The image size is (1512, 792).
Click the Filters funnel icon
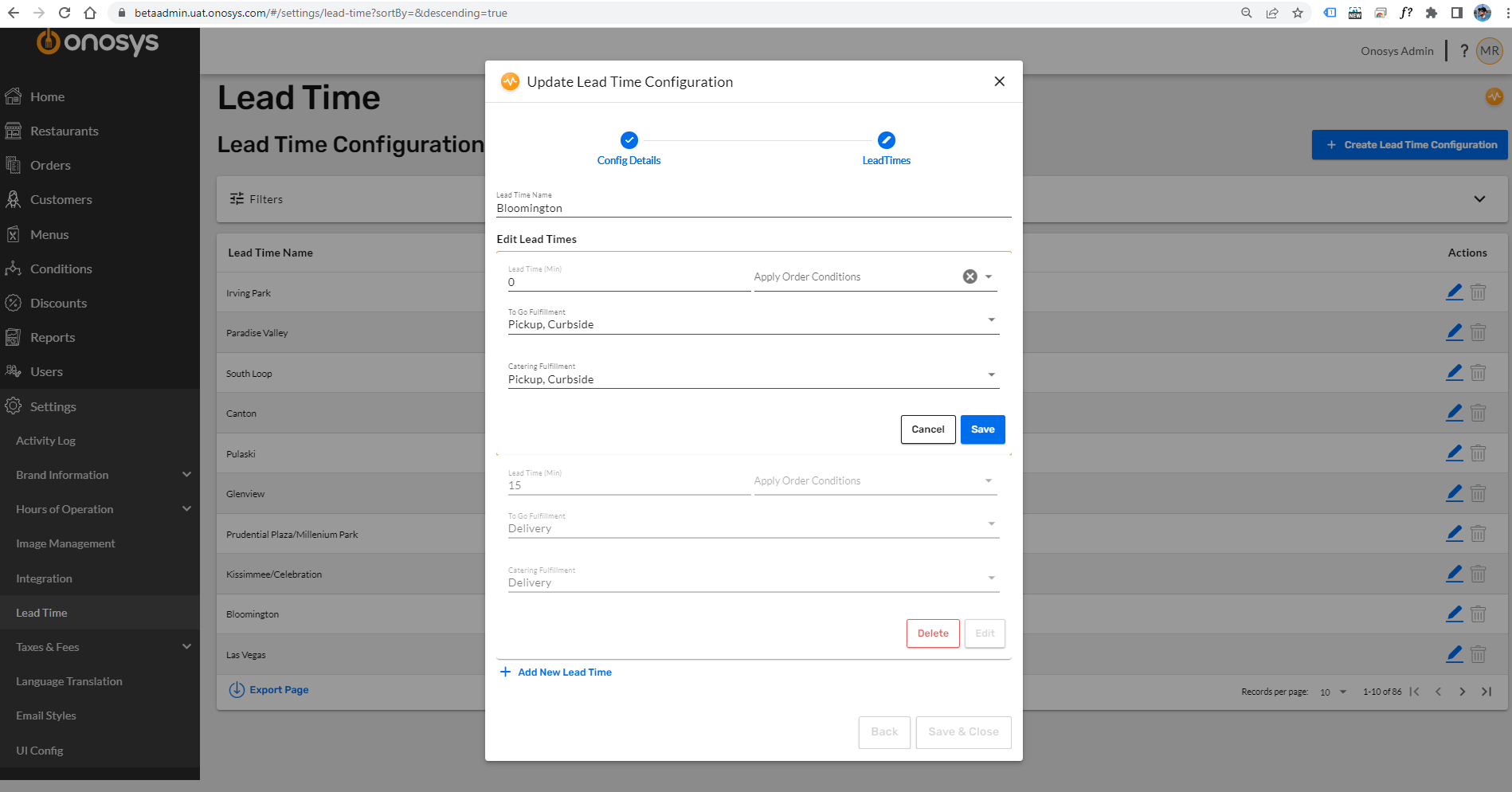pyautogui.click(x=237, y=198)
